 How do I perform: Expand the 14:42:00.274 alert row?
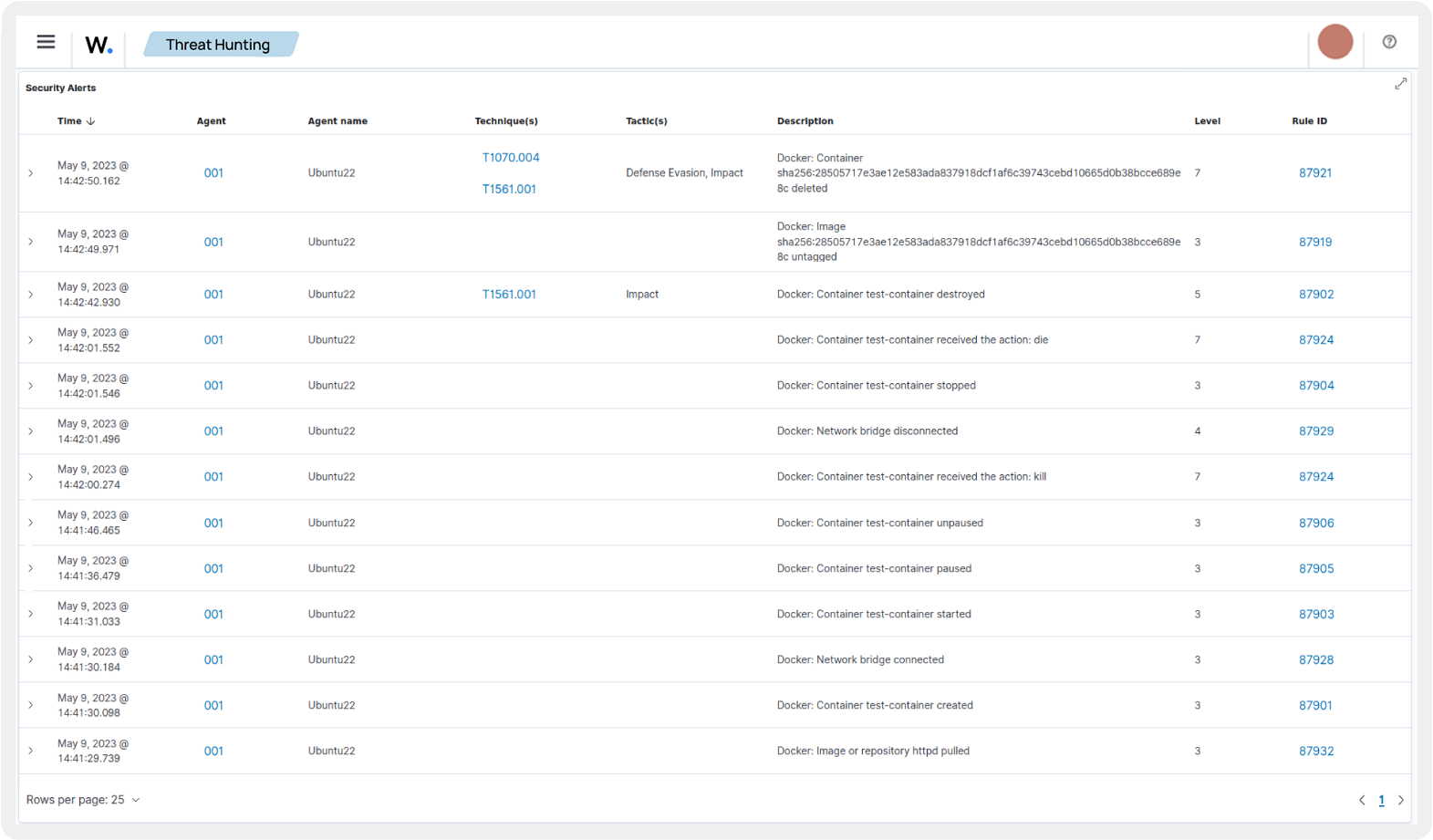[x=31, y=477]
